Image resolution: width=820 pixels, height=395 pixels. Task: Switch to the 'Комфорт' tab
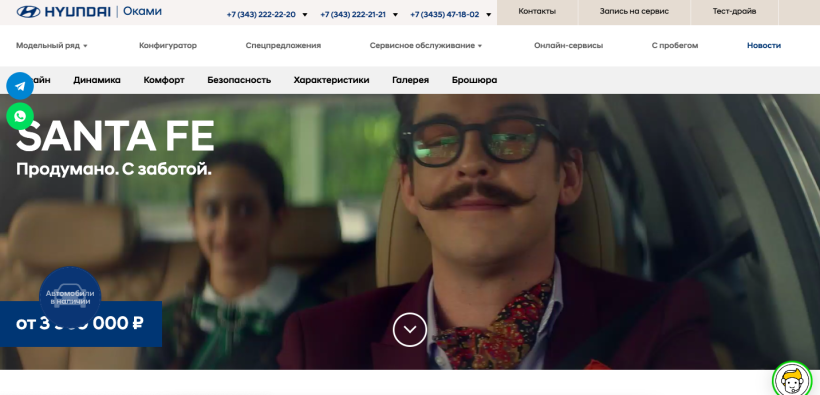coord(164,80)
